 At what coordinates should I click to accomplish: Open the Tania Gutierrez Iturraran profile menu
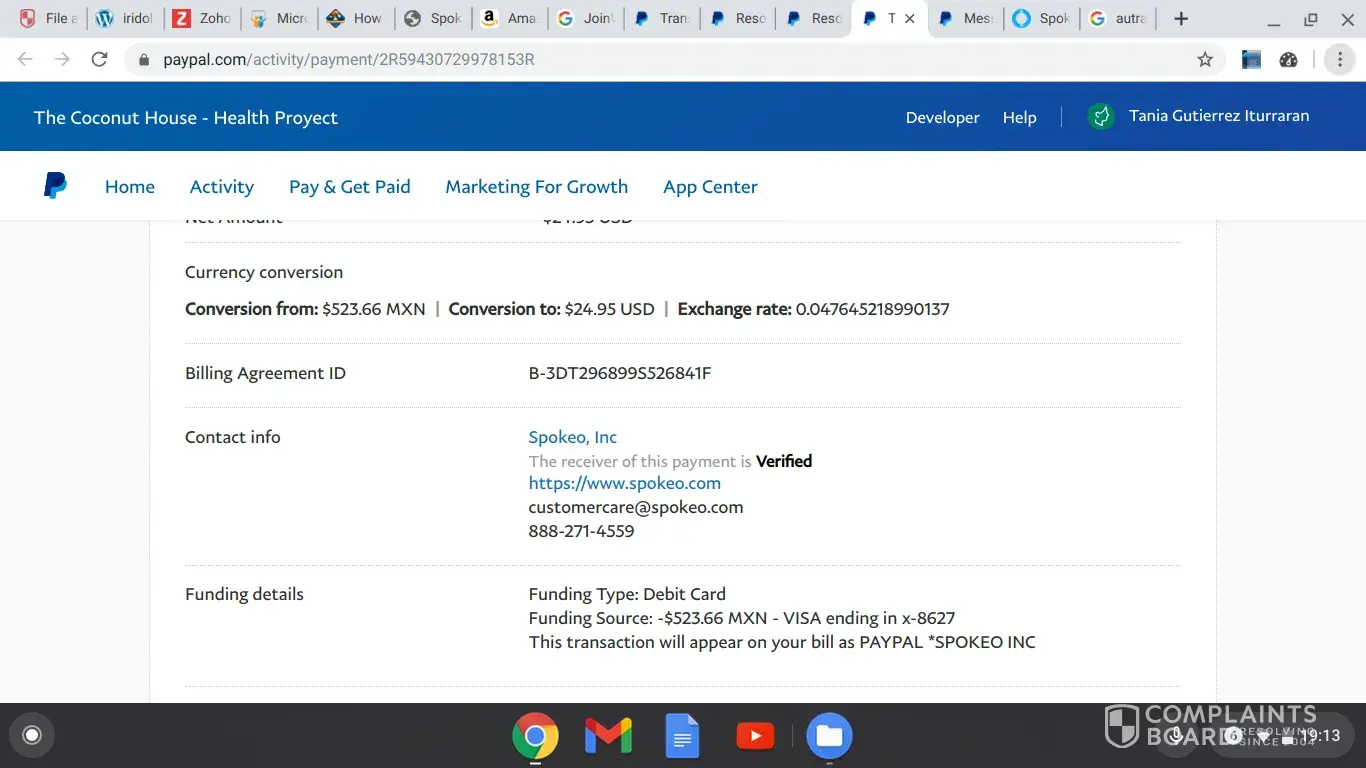tap(1218, 116)
